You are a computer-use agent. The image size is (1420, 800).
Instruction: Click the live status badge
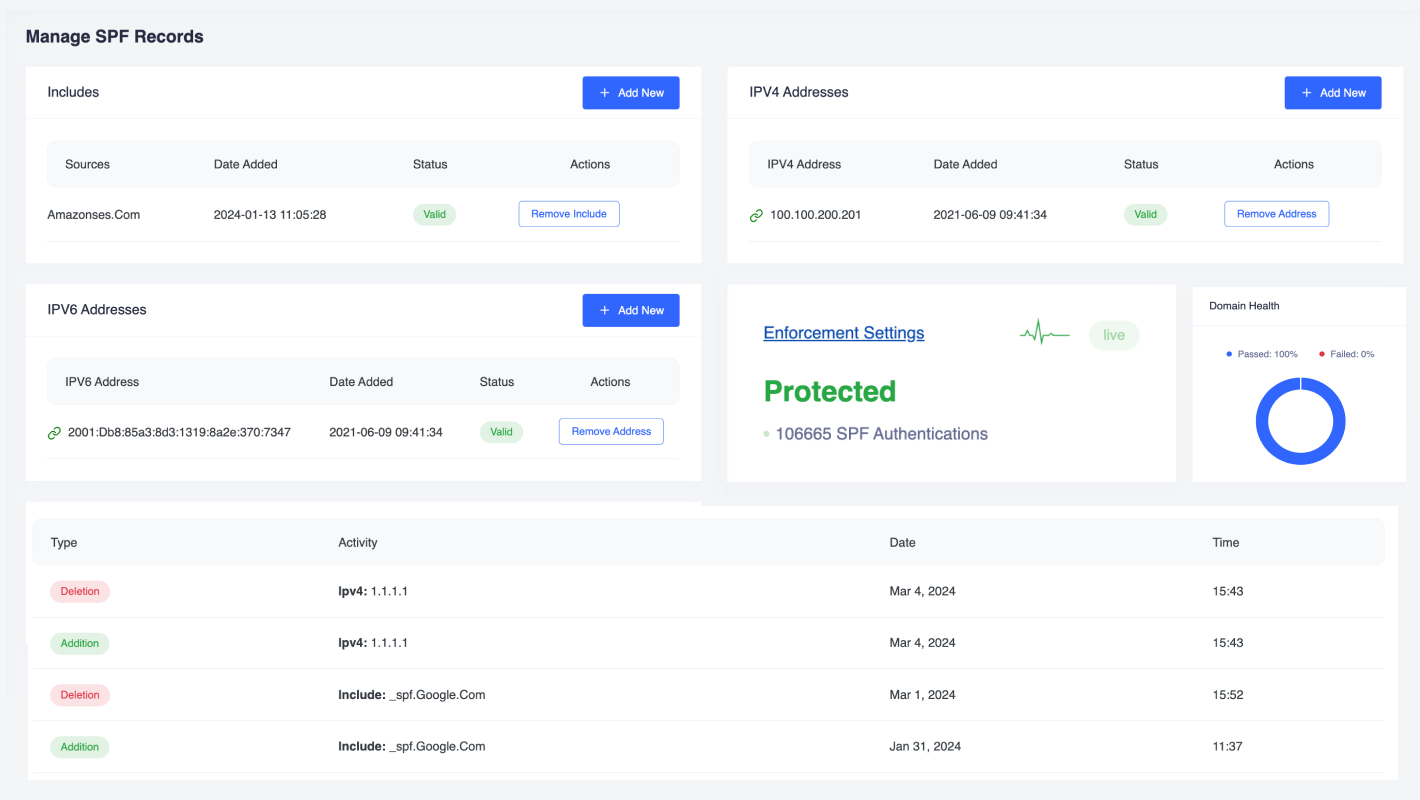pyautogui.click(x=1114, y=335)
